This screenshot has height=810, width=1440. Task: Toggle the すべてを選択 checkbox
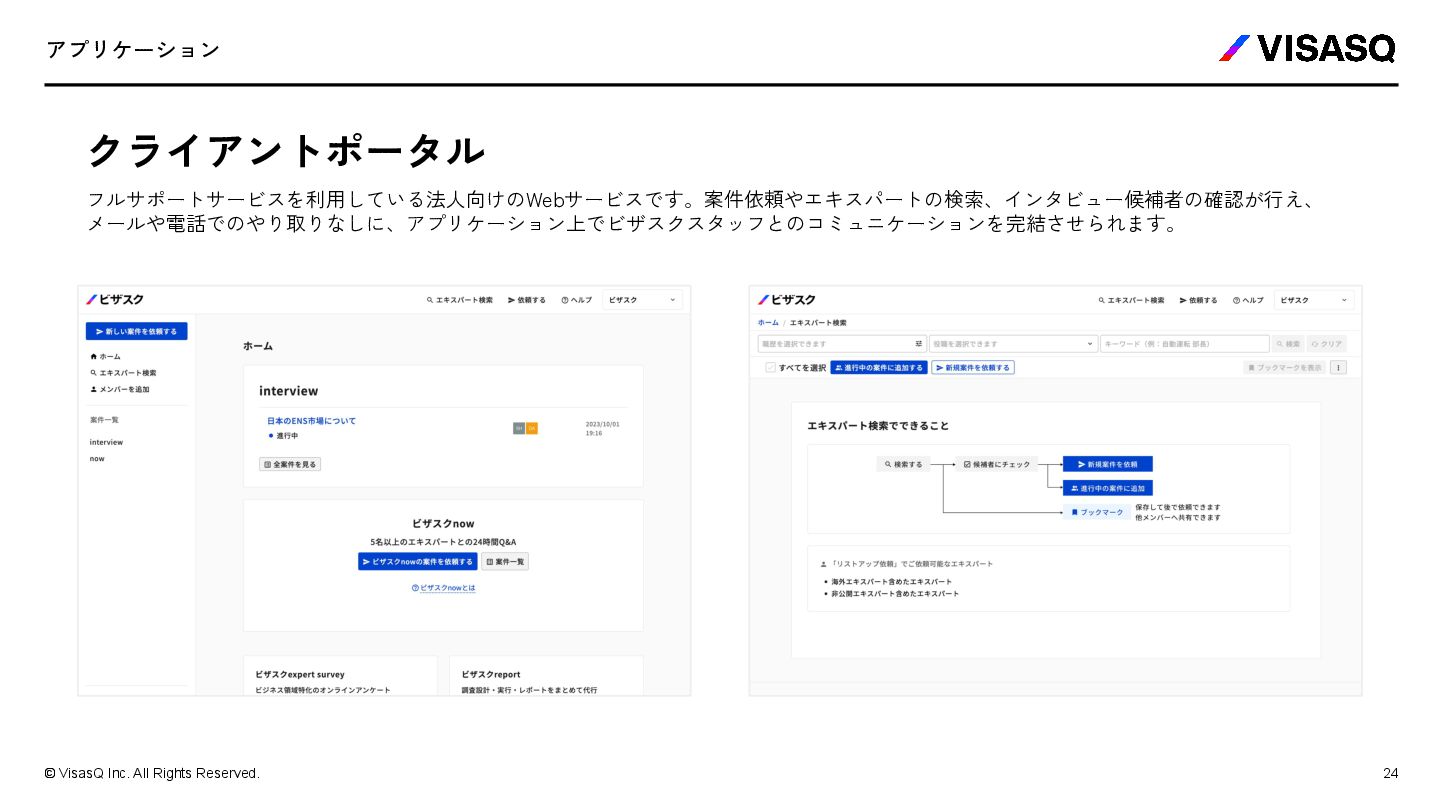pyautogui.click(x=770, y=368)
